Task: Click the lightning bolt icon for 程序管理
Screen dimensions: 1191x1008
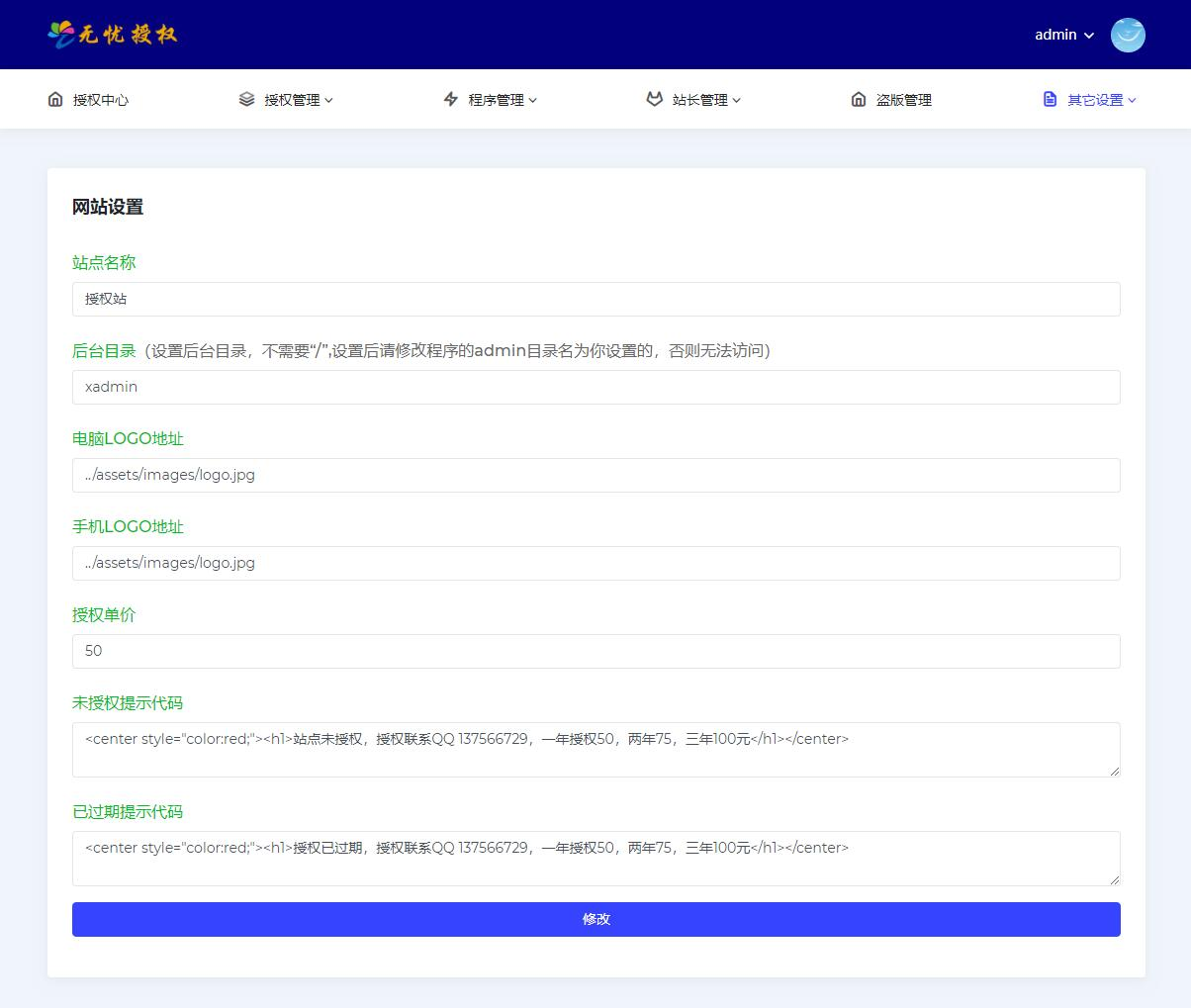Action: [451, 99]
